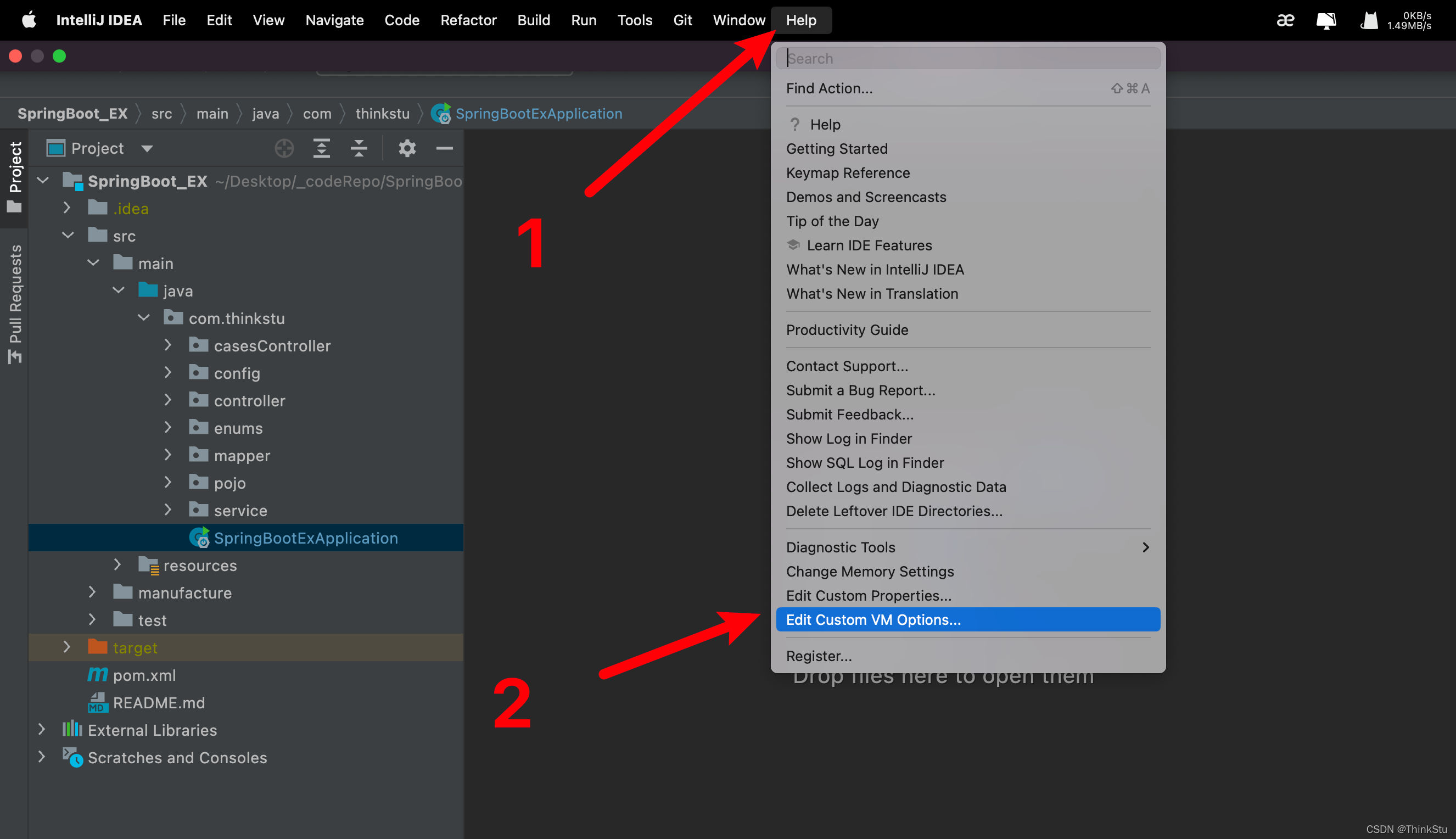Viewport: 1456px width, 839px height.
Task: Select Edit Custom VM Options menu item
Action: click(967, 619)
